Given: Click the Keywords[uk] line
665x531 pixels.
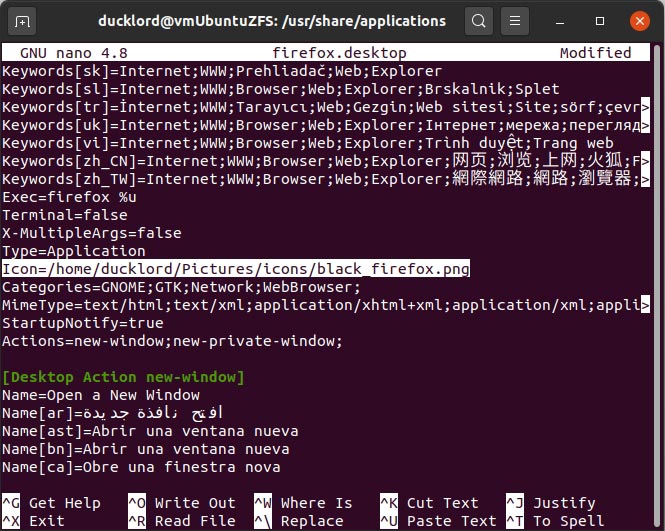Looking at the screenshot, I should pyautogui.click(x=326, y=125).
